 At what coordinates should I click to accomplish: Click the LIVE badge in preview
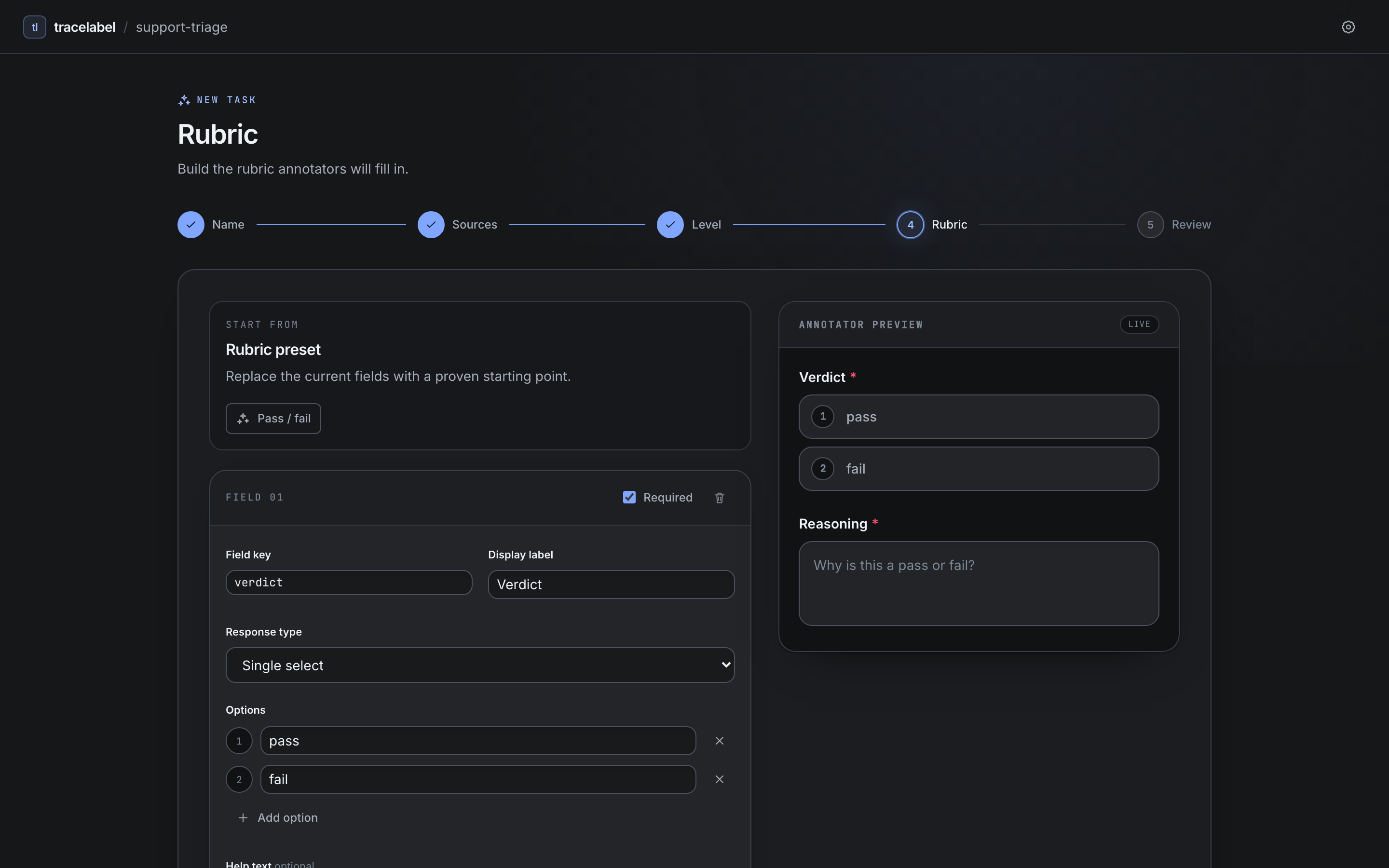[x=1139, y=325]
